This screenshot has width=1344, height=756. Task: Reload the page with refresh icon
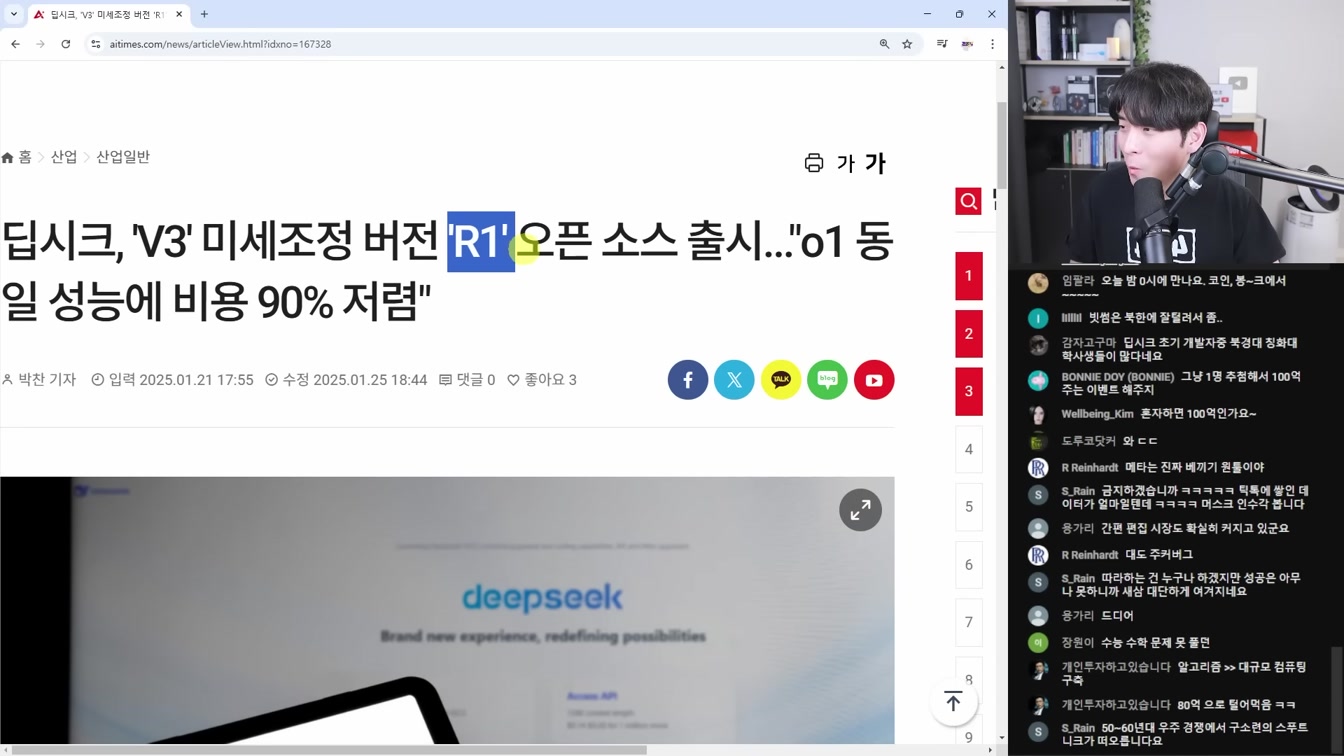point(66,44)
